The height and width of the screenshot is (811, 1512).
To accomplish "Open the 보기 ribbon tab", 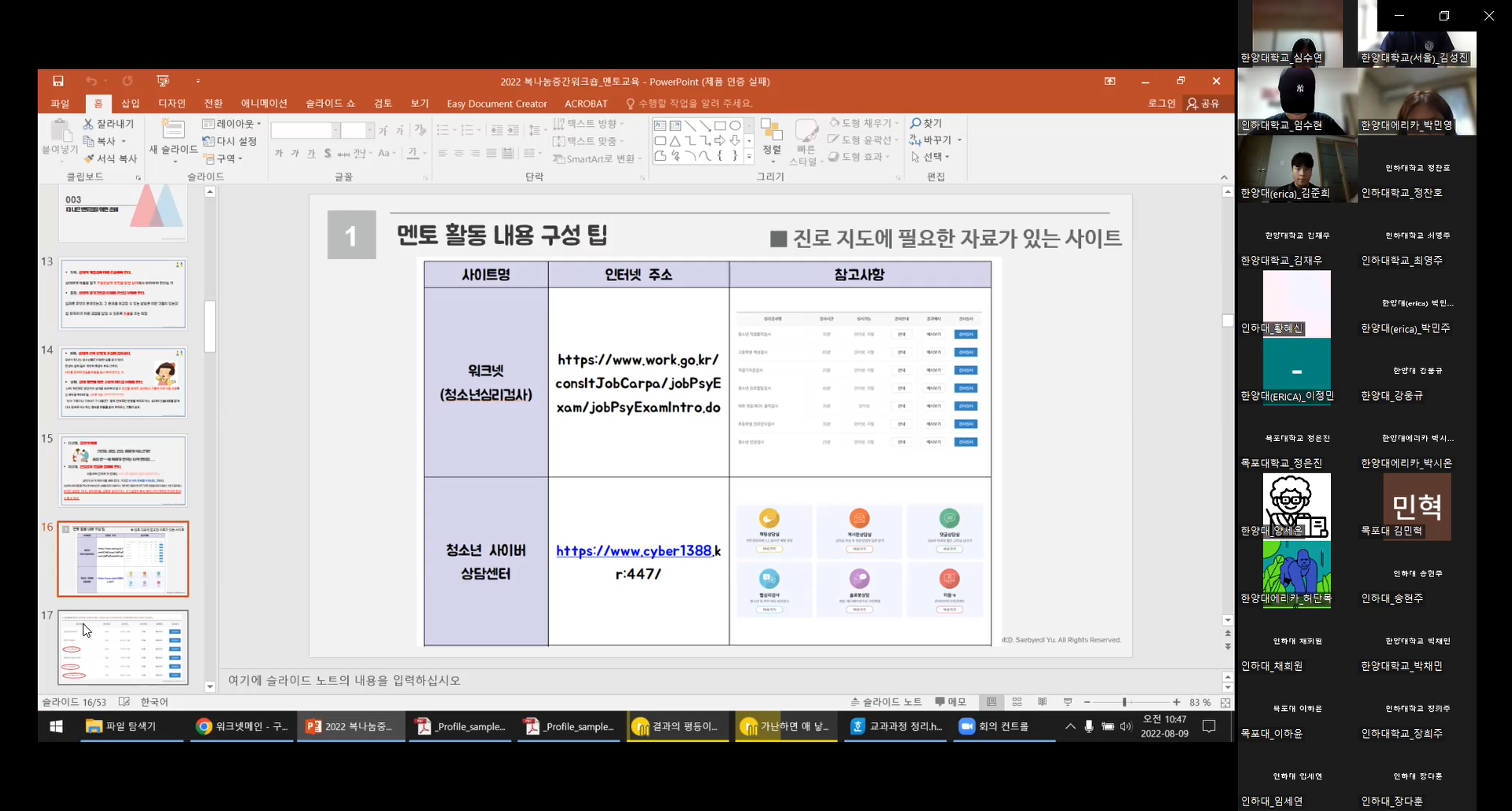I will (420, 103).
